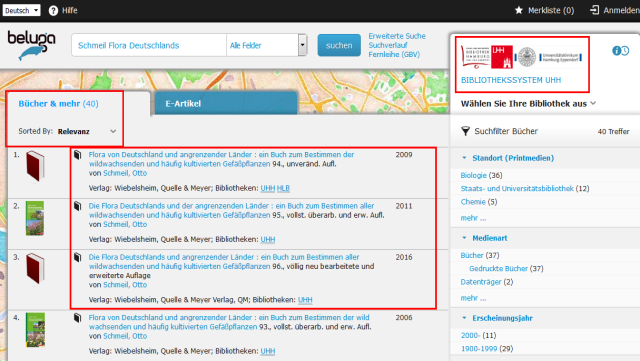Open the Anmelden login link
640x361 pixels.
622,10
